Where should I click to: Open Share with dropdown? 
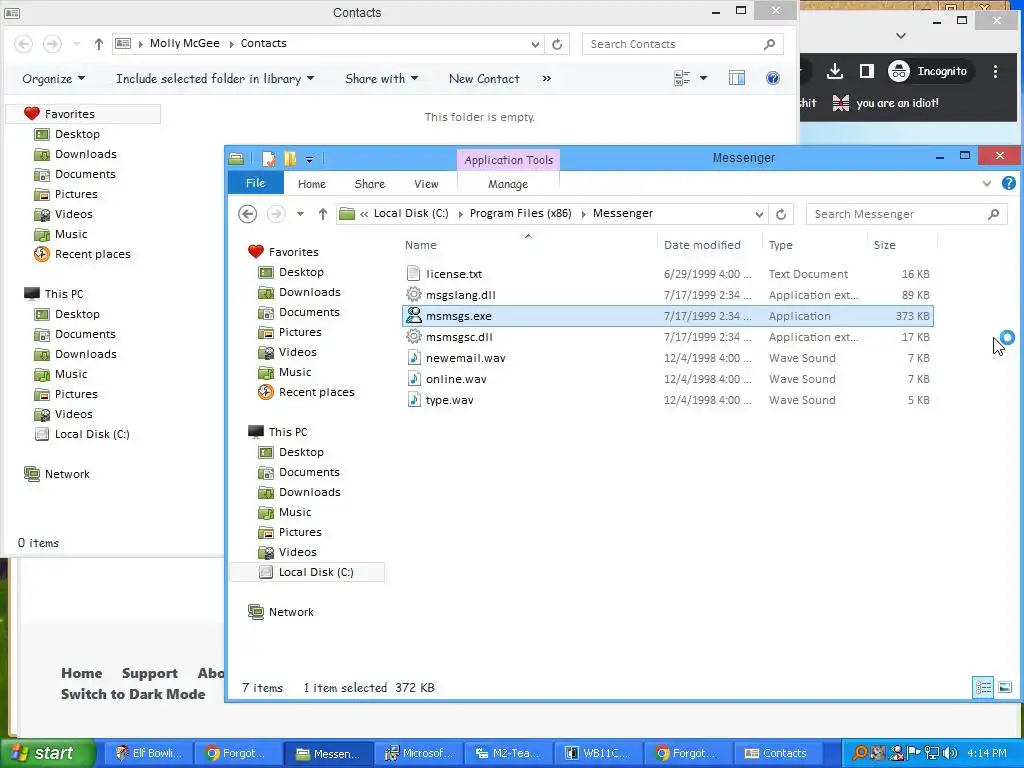point(381,78)
